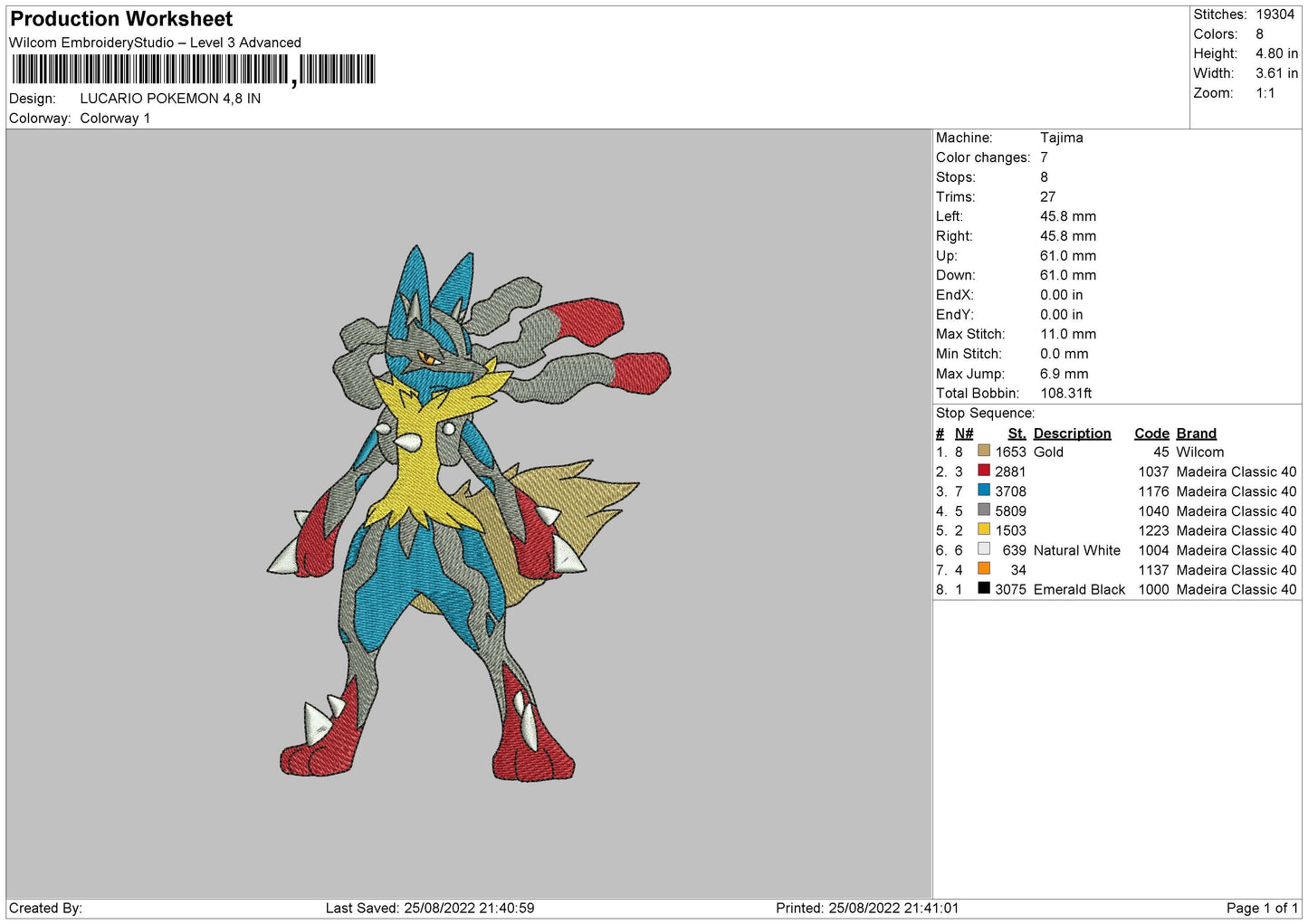Click the 'Printed: 25/08/2022 21:41:01' footer

(x=867, y=909)
